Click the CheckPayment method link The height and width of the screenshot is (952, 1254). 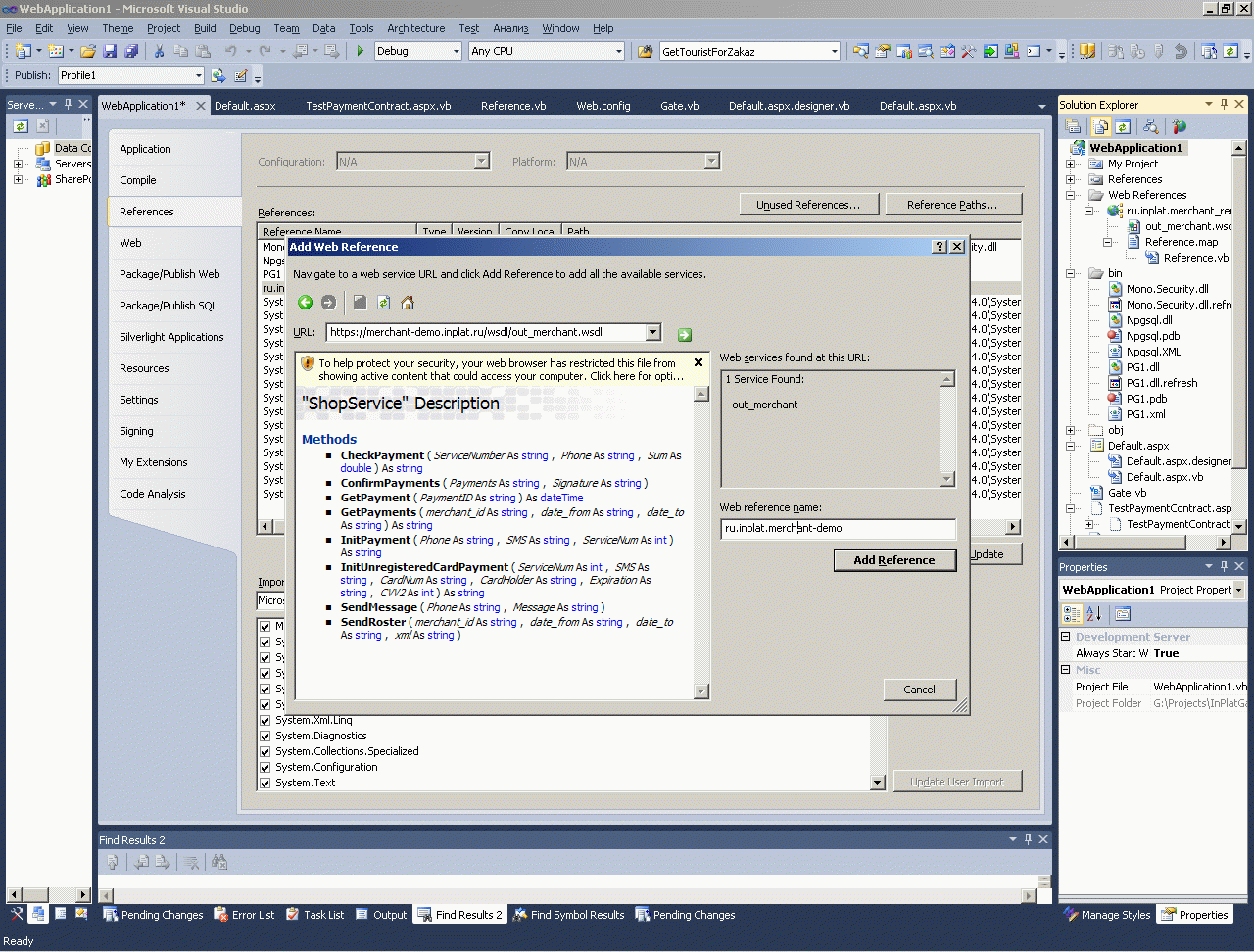click(x=382, y=455)
